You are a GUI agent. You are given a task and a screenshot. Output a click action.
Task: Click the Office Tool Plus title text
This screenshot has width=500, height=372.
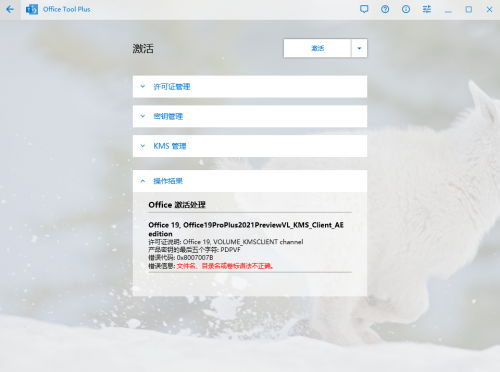tap(67, 9)
